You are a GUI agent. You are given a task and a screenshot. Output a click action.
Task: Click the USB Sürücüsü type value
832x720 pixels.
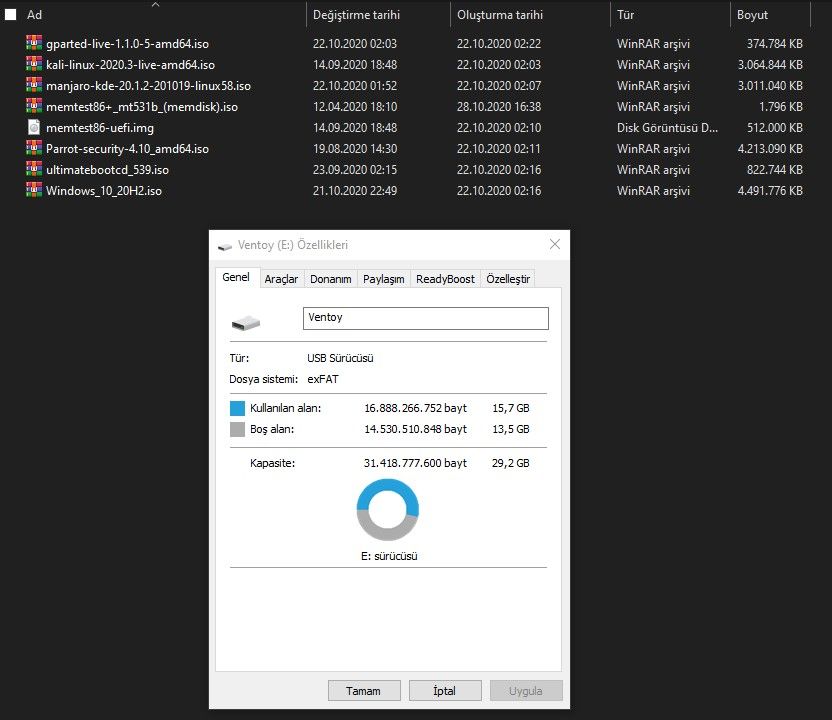click(340, 358)
